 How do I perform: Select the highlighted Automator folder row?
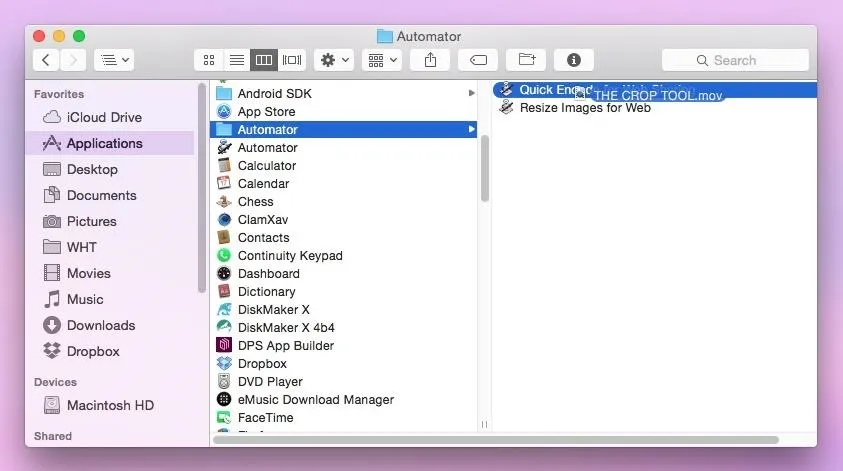(344, 130)
